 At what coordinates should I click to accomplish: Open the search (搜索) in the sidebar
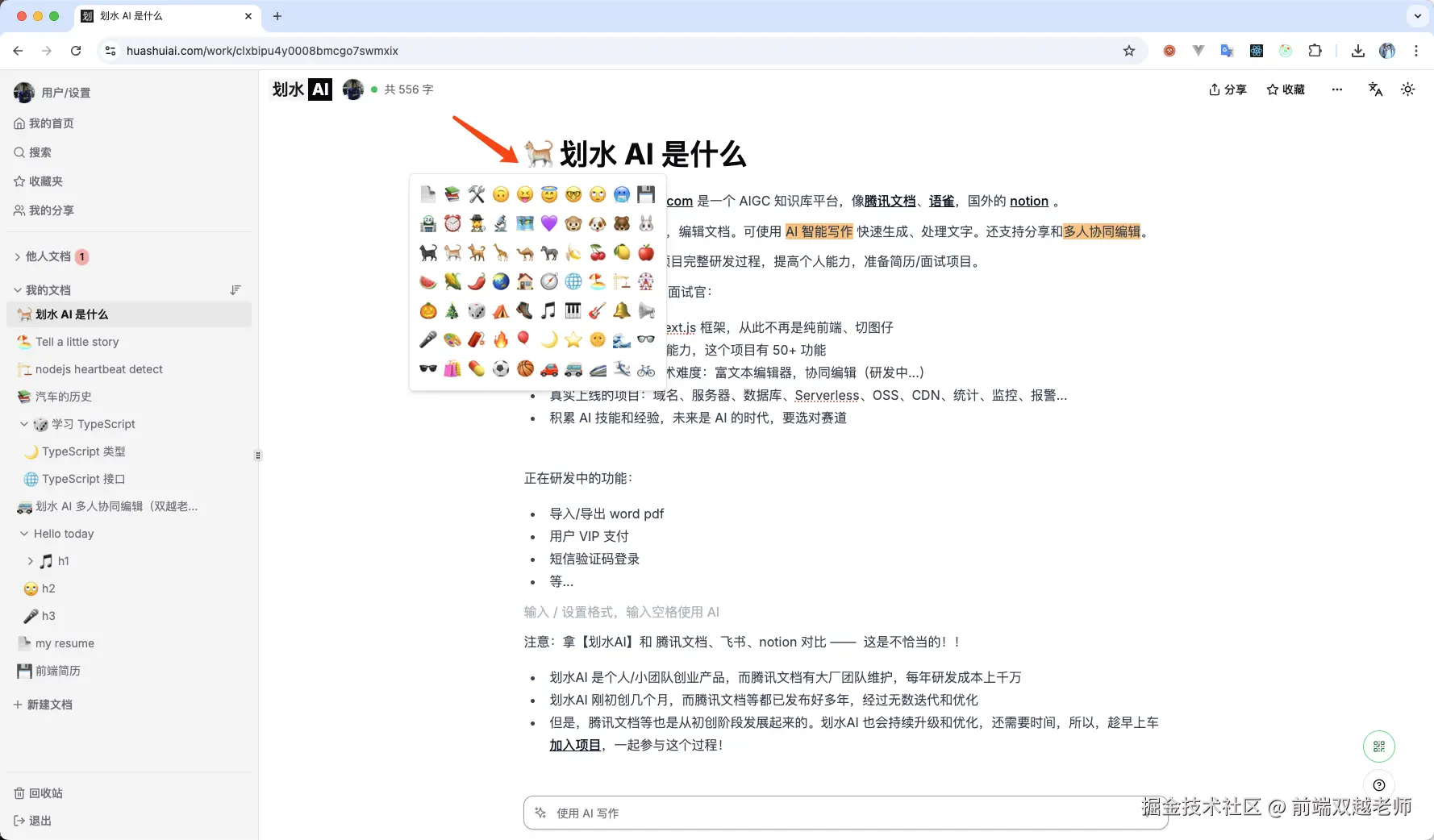click(x=41, y=152)
